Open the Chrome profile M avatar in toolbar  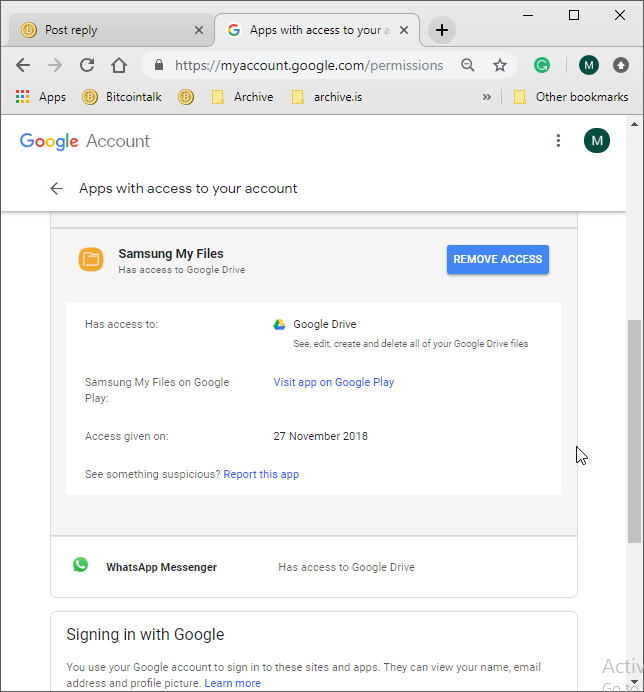tap(589, 65)
